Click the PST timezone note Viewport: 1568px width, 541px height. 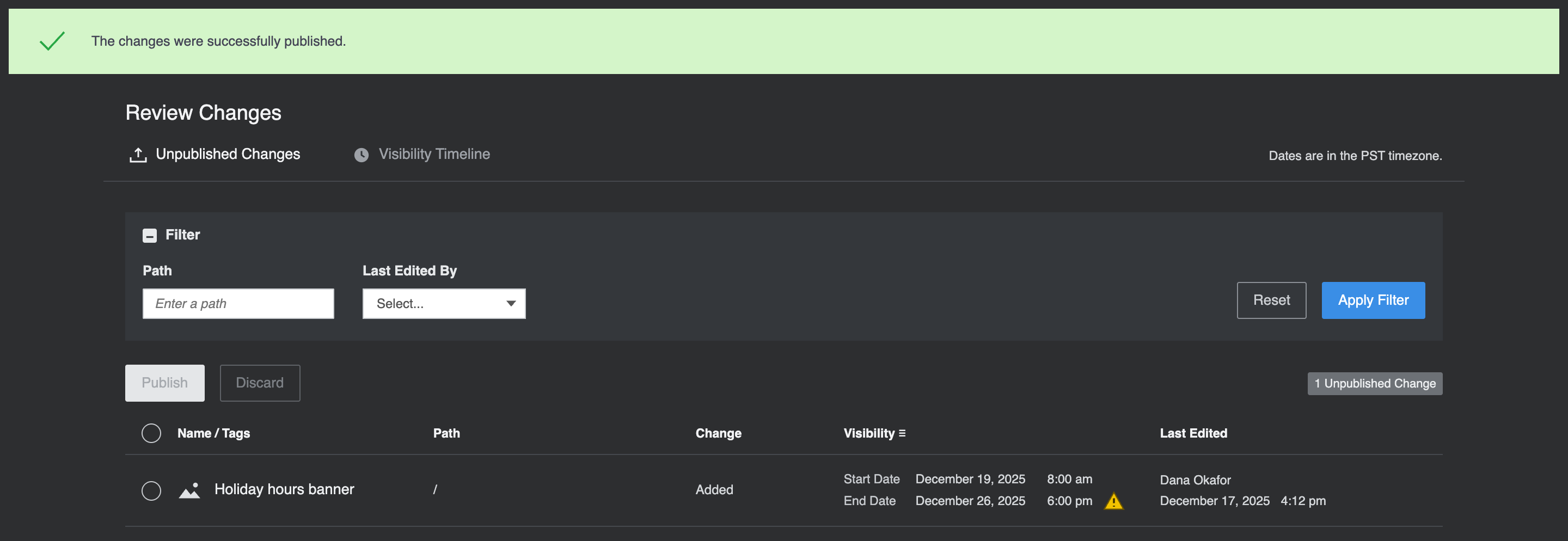click(x=1355, y=156)
